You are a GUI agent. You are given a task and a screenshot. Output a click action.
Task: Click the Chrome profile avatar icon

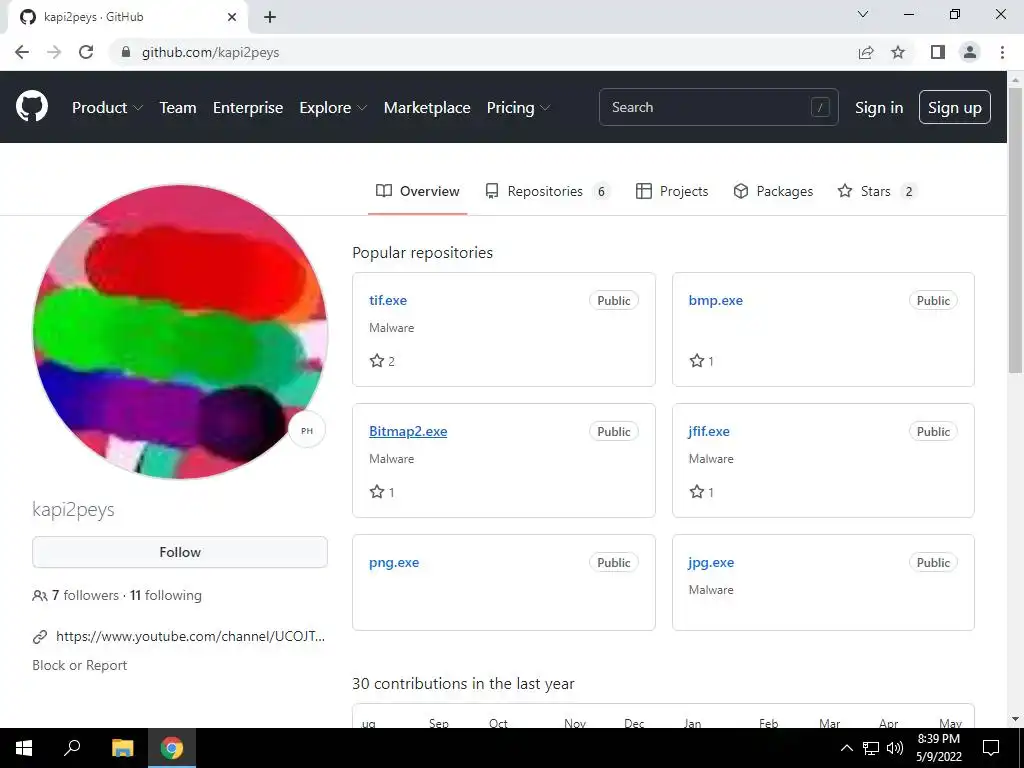pyautogui.click(x=970, y=52)
